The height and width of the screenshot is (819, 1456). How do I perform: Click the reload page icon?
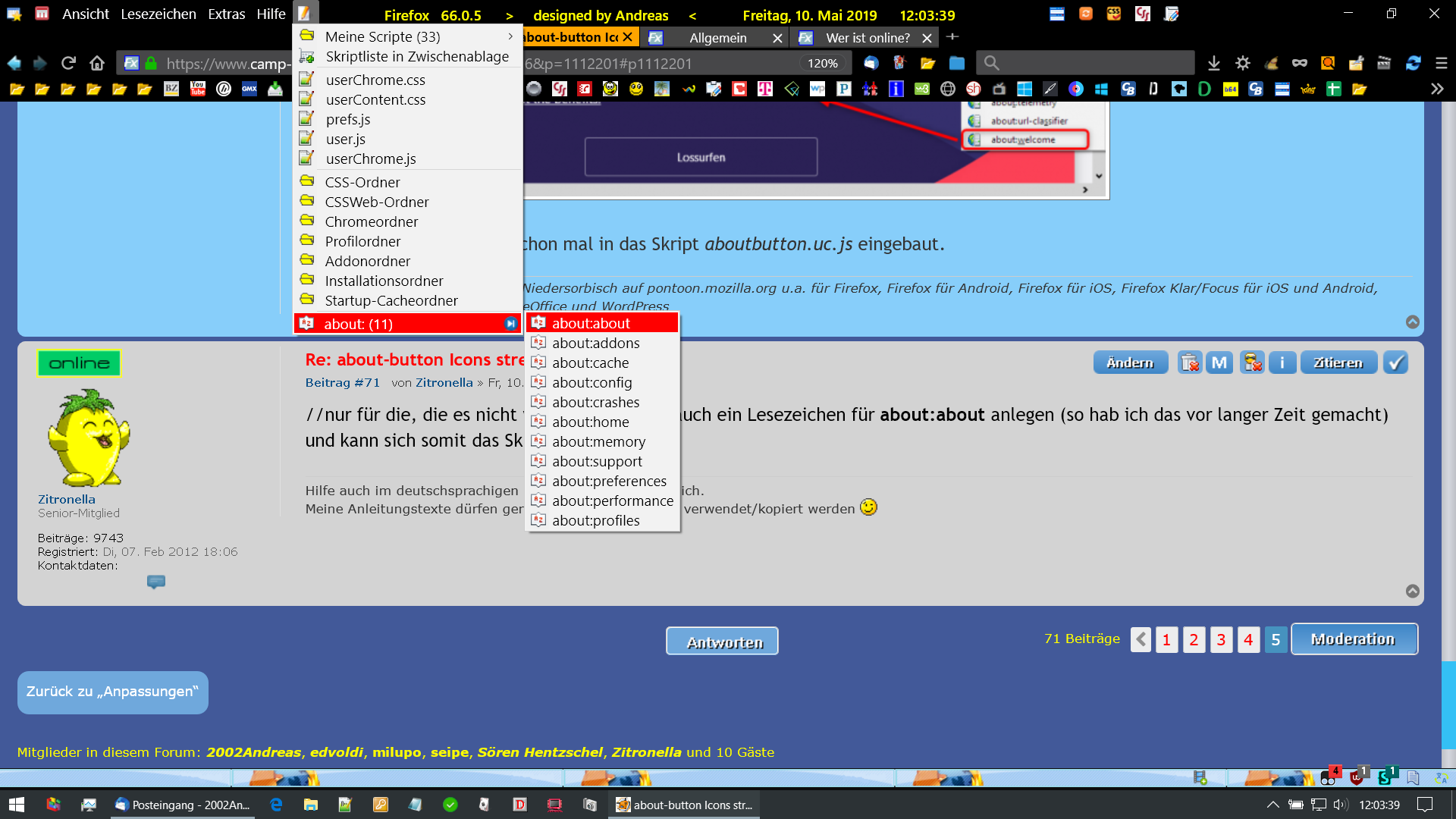point(68,64)
